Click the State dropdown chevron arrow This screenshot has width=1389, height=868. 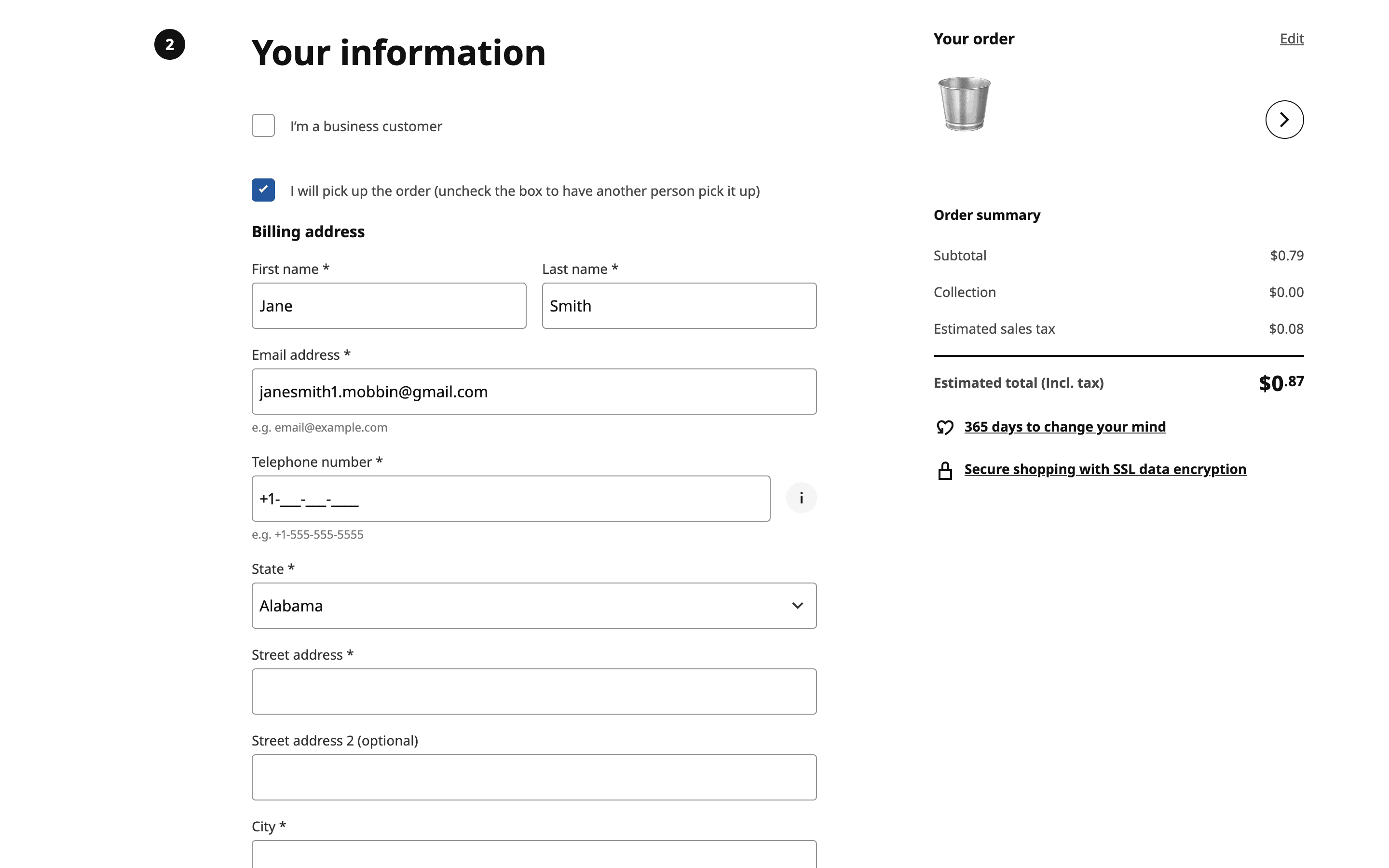(797, 606)
